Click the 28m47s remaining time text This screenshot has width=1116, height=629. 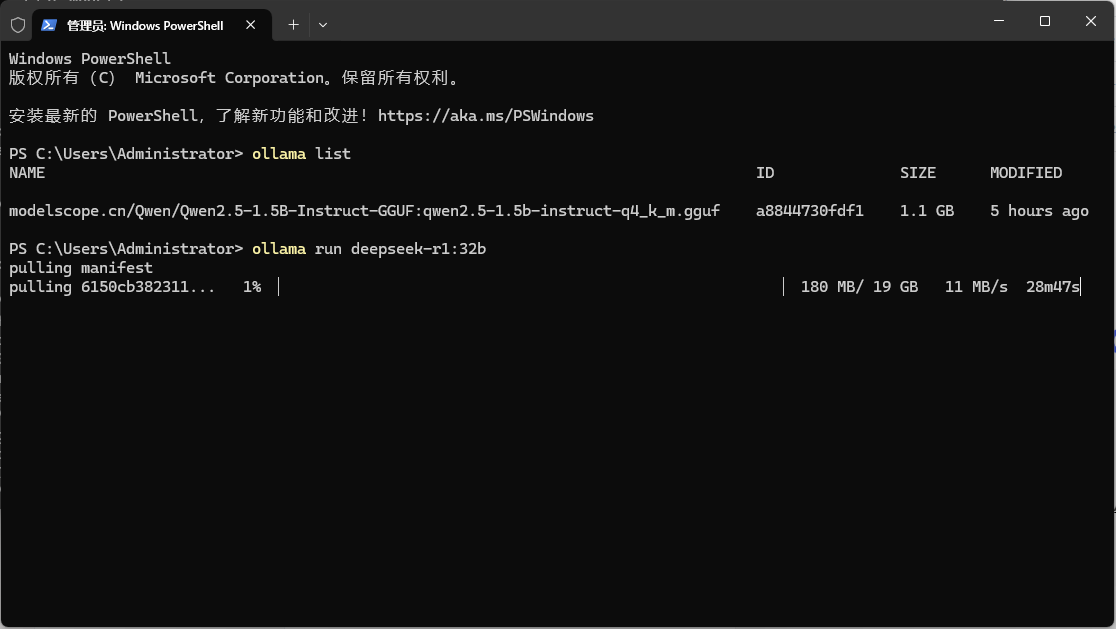1052,287
